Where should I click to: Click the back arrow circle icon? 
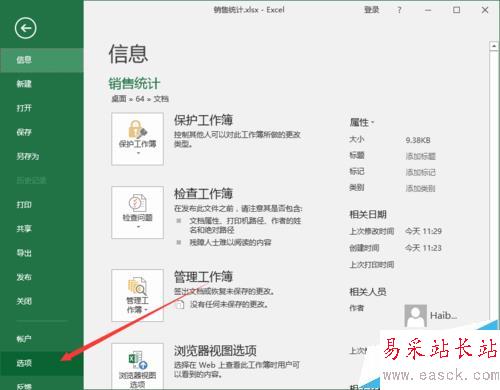click(x=25, y=28)
